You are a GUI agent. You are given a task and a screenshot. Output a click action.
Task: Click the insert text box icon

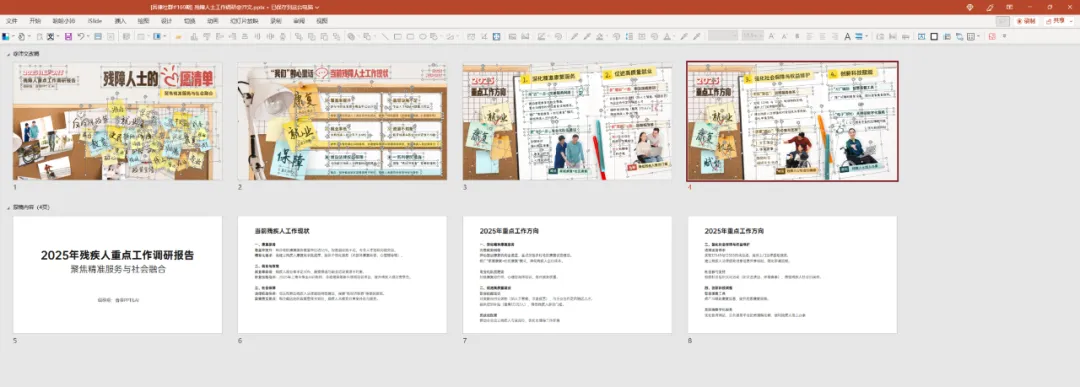tap(921, 36)
